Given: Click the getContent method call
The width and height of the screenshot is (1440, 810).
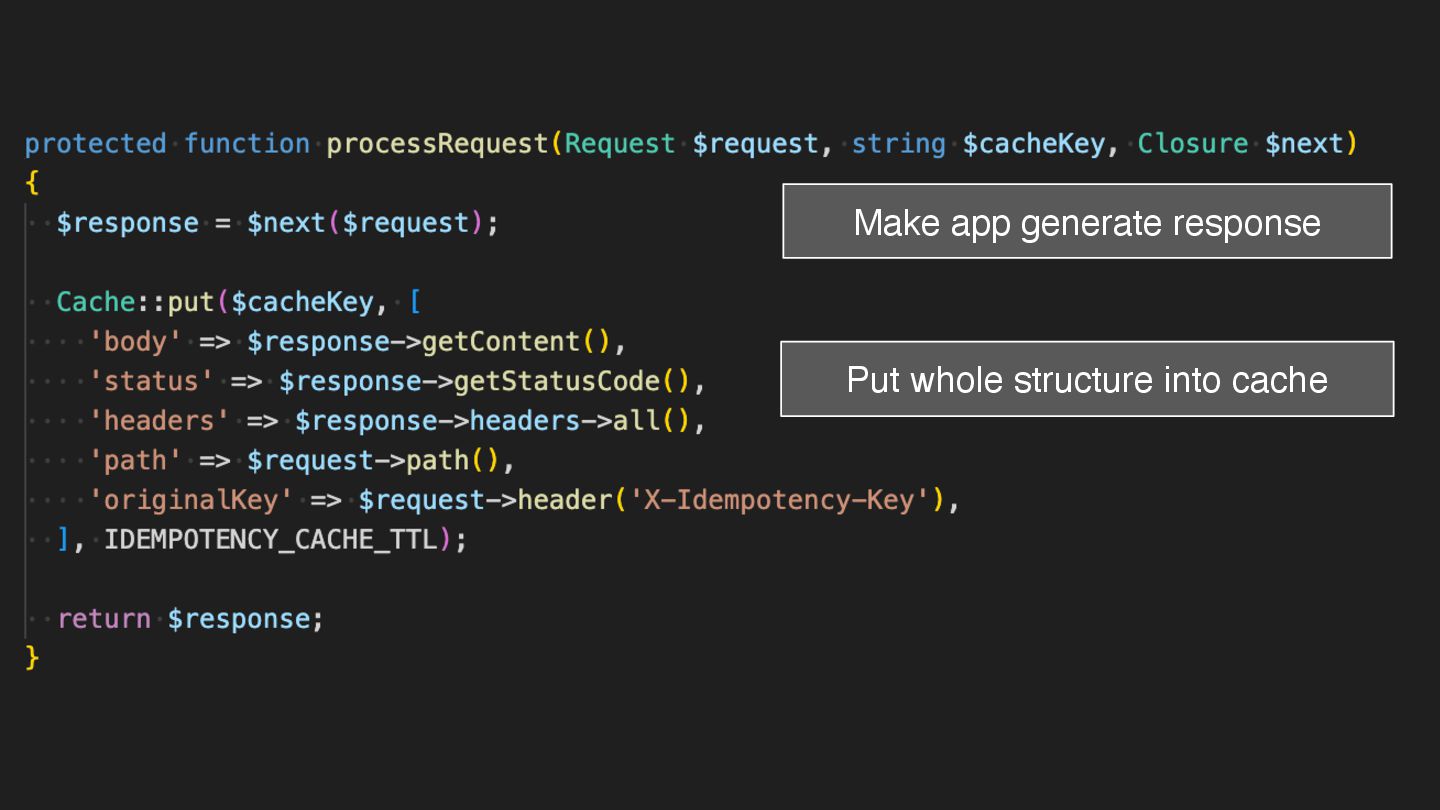Looking at the screenshot, I should point(501,342).
